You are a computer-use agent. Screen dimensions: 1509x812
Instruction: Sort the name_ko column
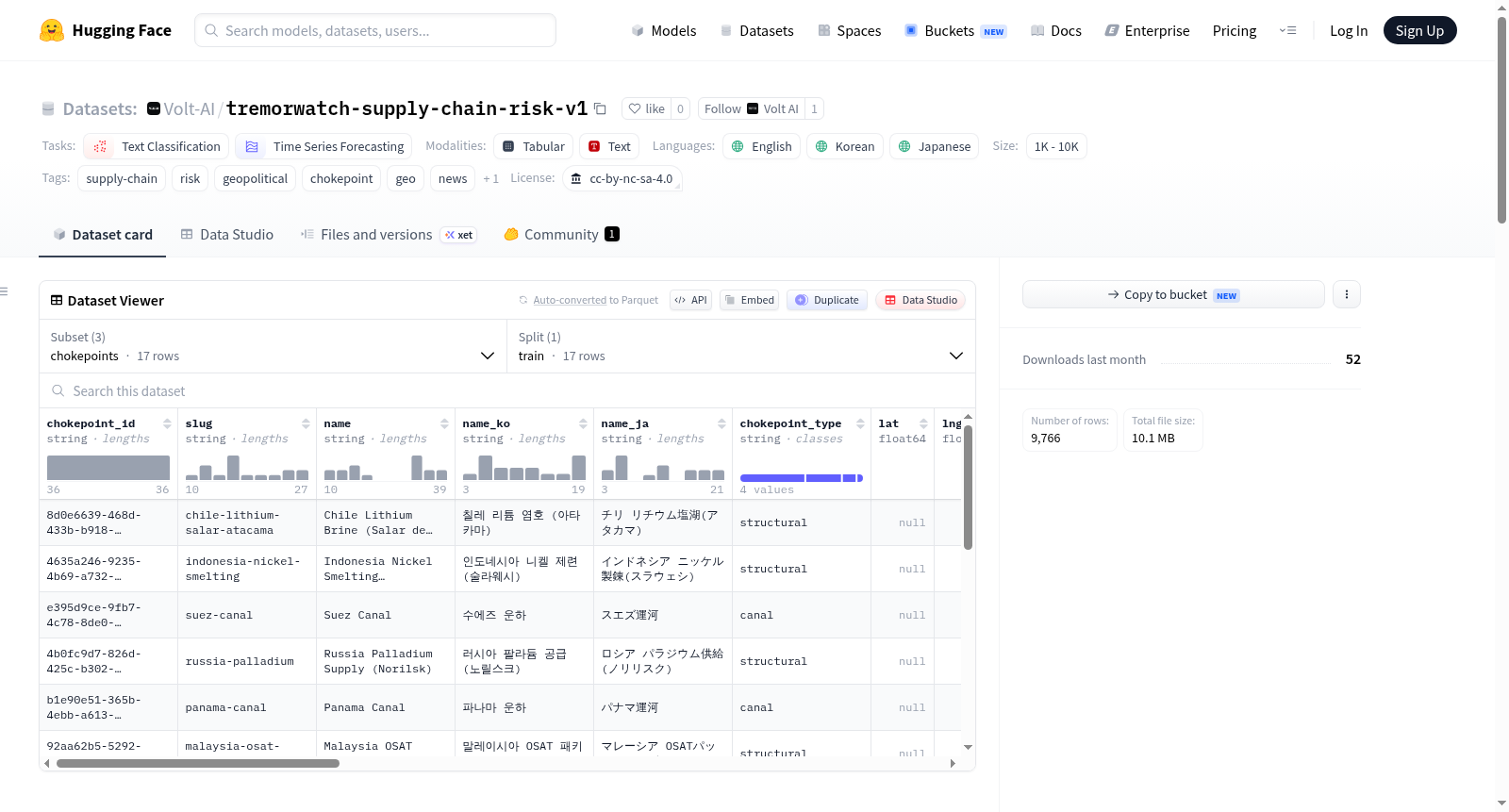pos(583,423)
